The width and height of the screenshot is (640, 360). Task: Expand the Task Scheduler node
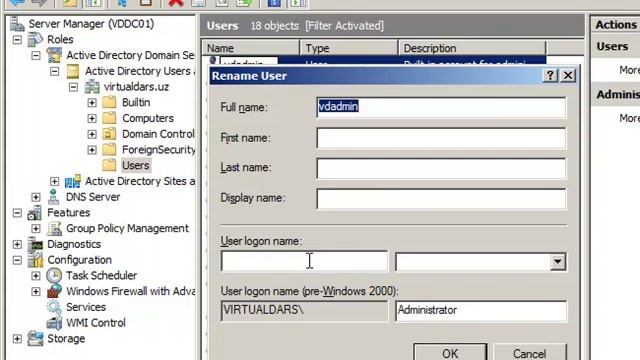coord(36,276)
